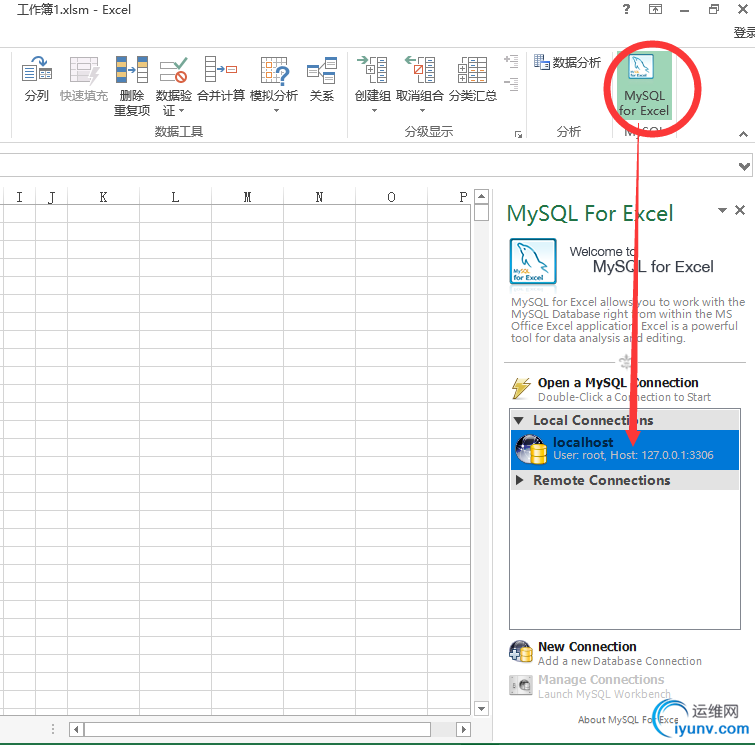
Task: Close the MySQL For Excel task pane
Action: click(741, 210)
